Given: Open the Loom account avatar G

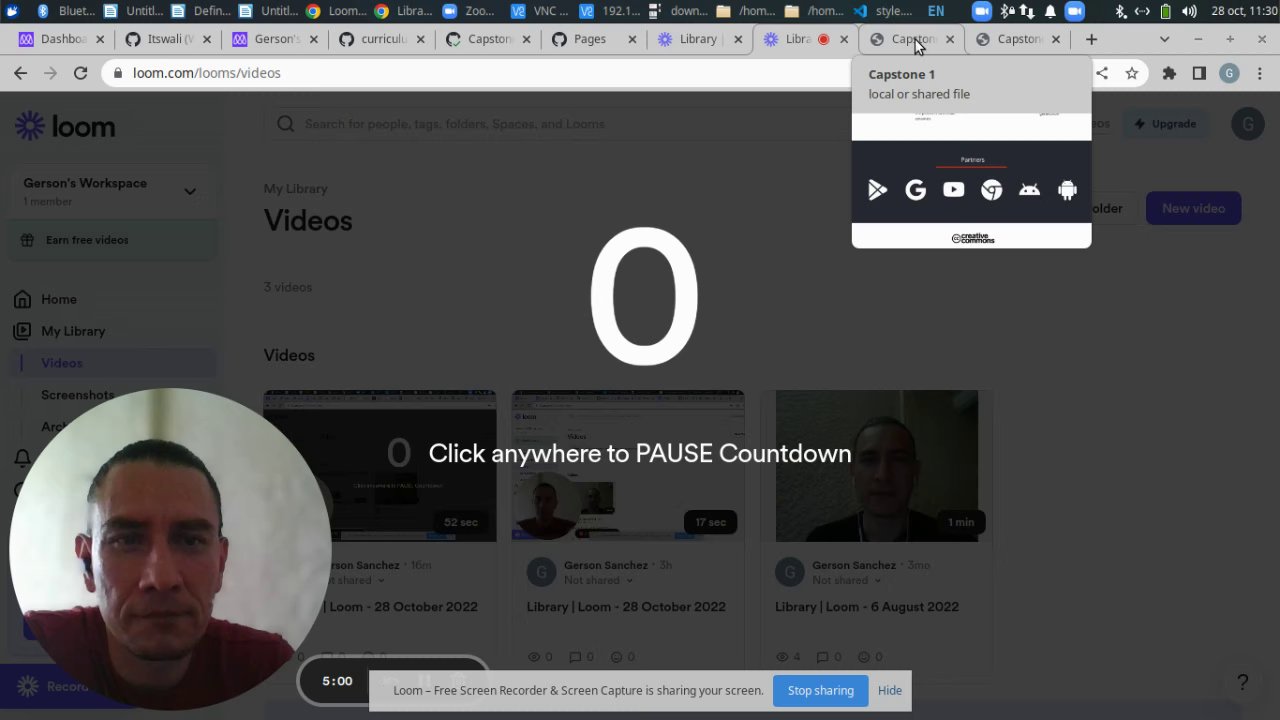Looking at the screenshot, I should [1247, 124].
